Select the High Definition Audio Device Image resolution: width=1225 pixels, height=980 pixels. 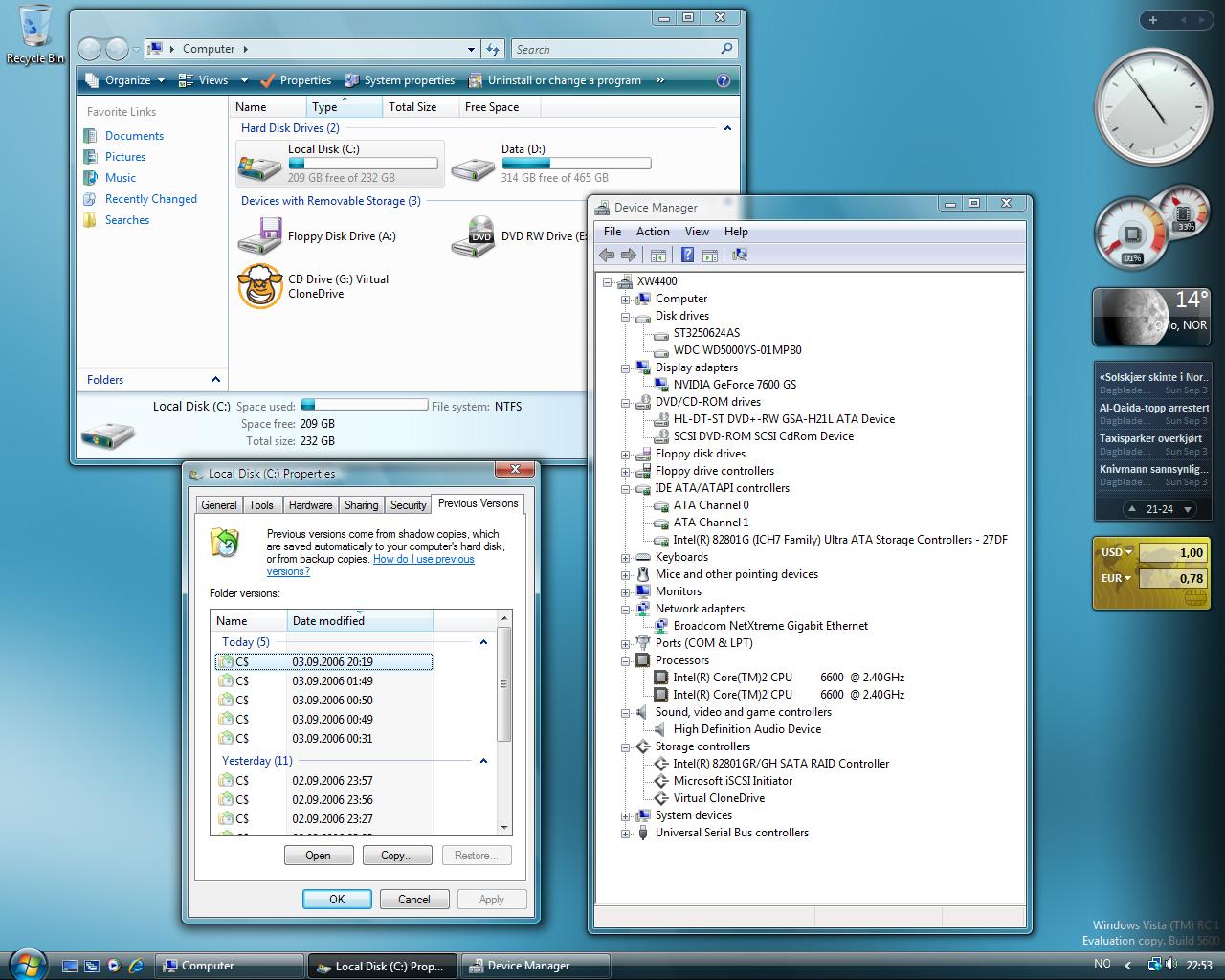pos(746,729)
